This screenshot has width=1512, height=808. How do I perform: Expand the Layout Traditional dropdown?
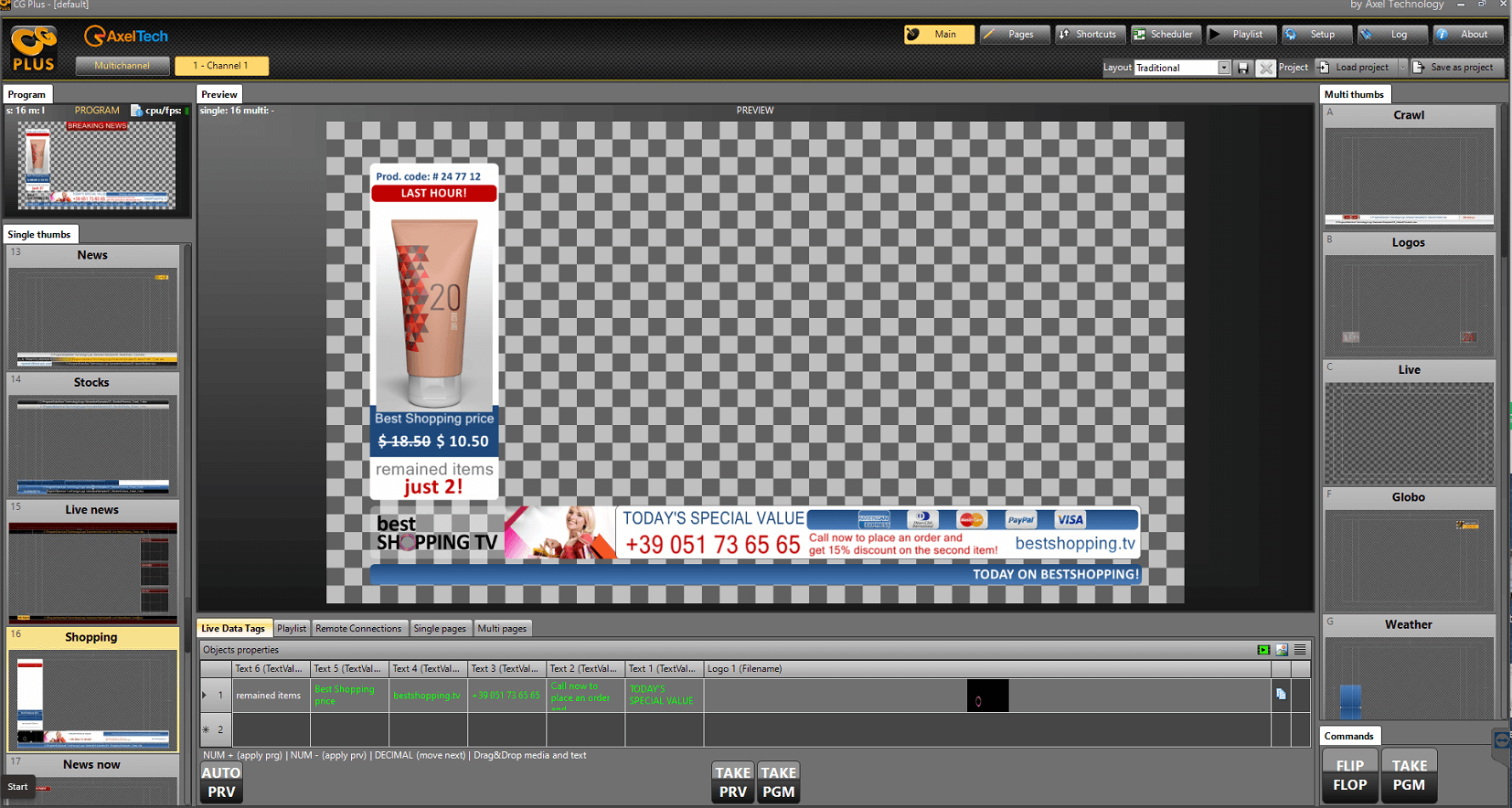[x=1224, y=68]
